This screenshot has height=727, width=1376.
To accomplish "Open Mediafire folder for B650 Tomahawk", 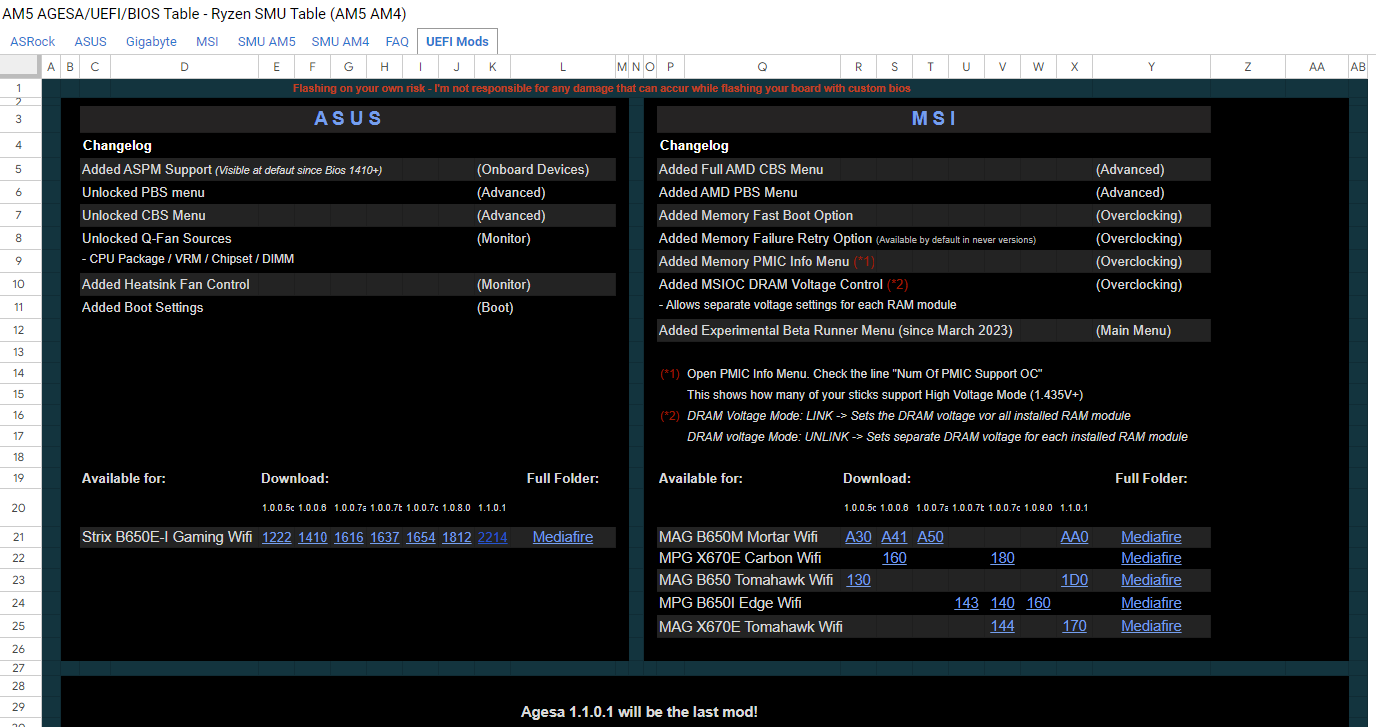I will tap(1151, 580).
